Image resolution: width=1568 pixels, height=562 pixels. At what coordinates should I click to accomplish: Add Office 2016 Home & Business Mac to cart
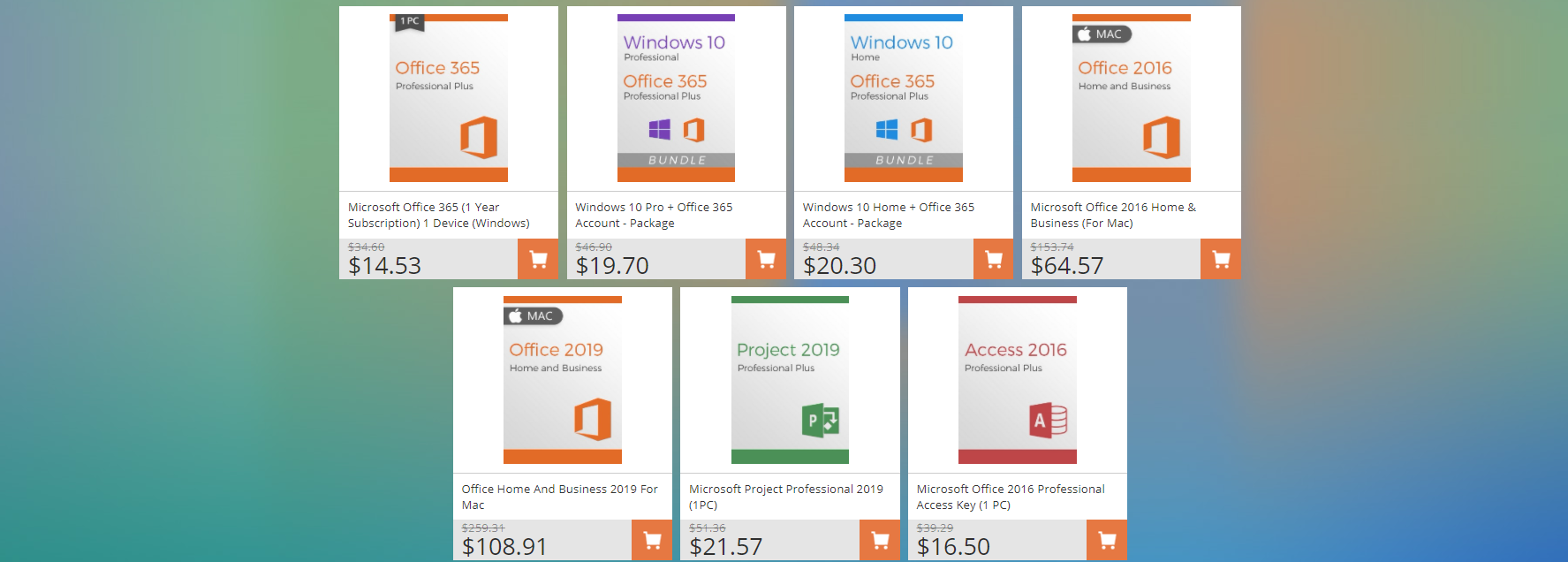pyautogui.click(x=1221, y=259)
